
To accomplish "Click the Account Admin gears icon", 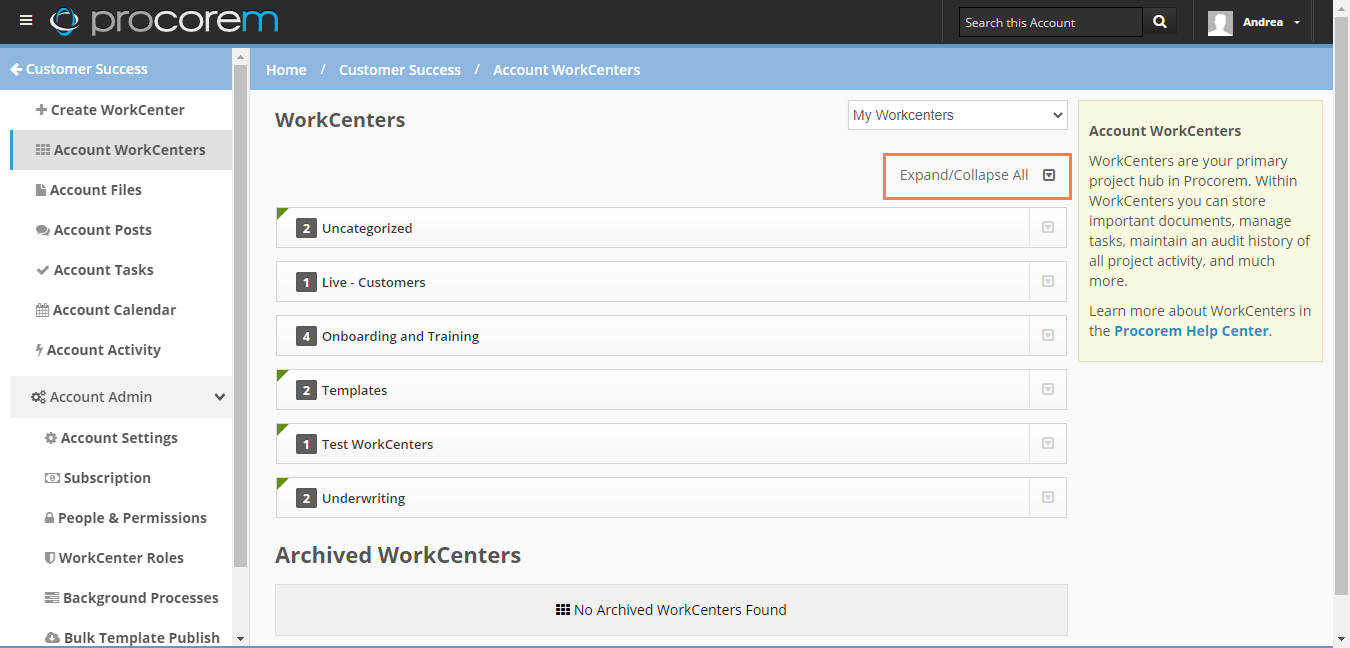I will click(38, 397).
